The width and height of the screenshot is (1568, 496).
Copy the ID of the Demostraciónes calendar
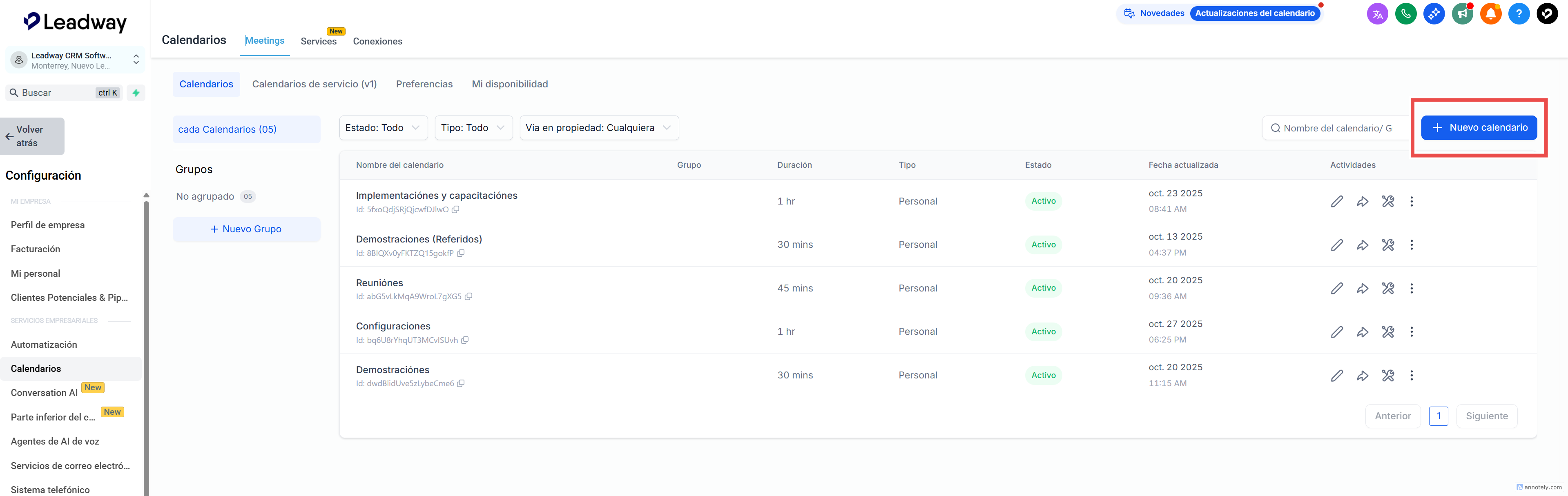(461, 383)
